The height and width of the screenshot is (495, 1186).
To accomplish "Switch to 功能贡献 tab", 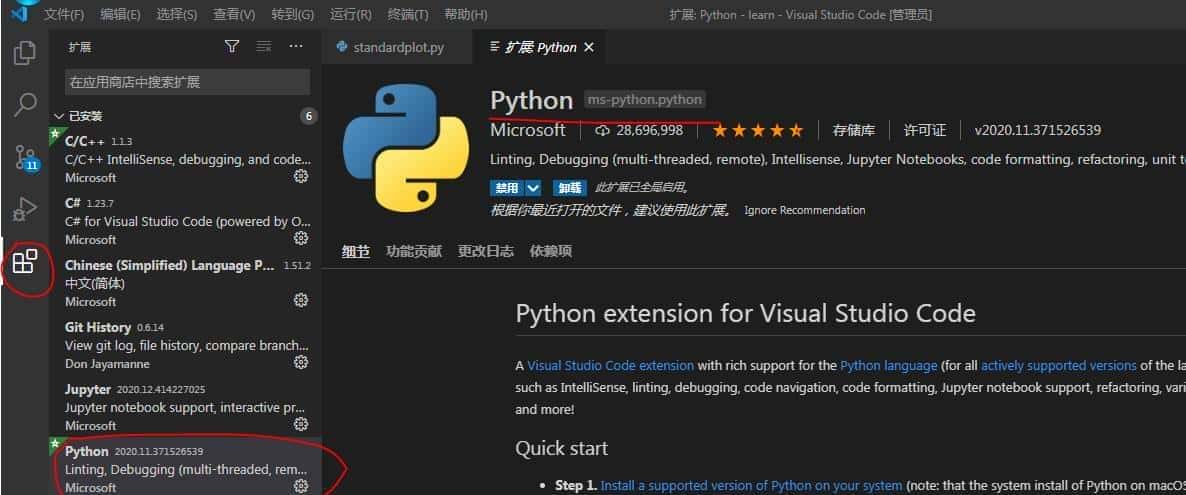I will click(414, 251).
